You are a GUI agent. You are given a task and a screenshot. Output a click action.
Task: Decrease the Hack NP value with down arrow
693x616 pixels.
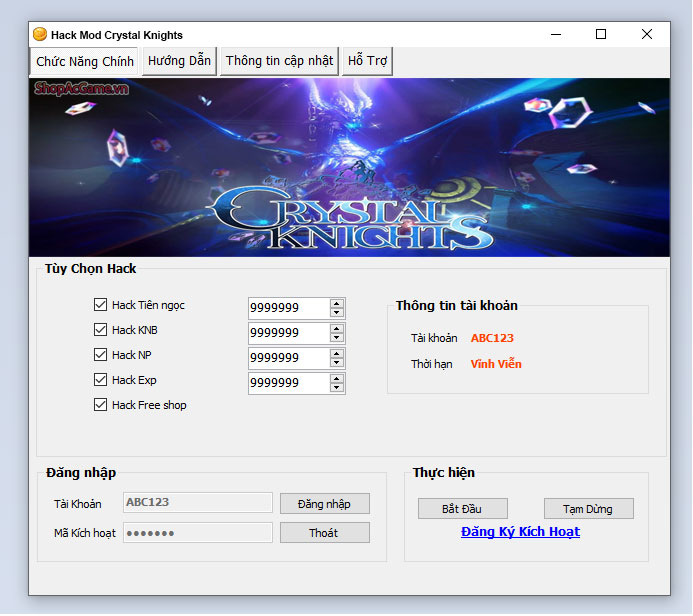pyautogui.click(x=337, y=362)
